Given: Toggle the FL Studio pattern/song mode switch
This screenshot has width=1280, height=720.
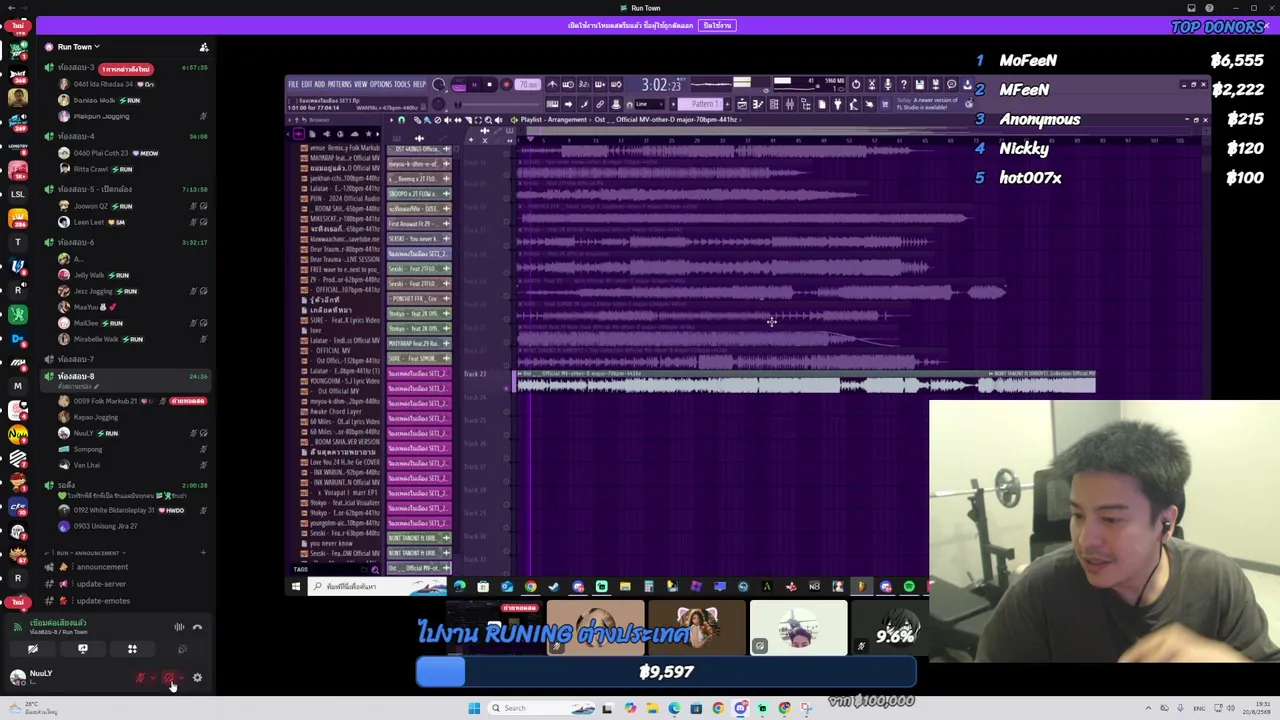Looking at the screenshot, I should pyautogui.click(x=459, y=85).
